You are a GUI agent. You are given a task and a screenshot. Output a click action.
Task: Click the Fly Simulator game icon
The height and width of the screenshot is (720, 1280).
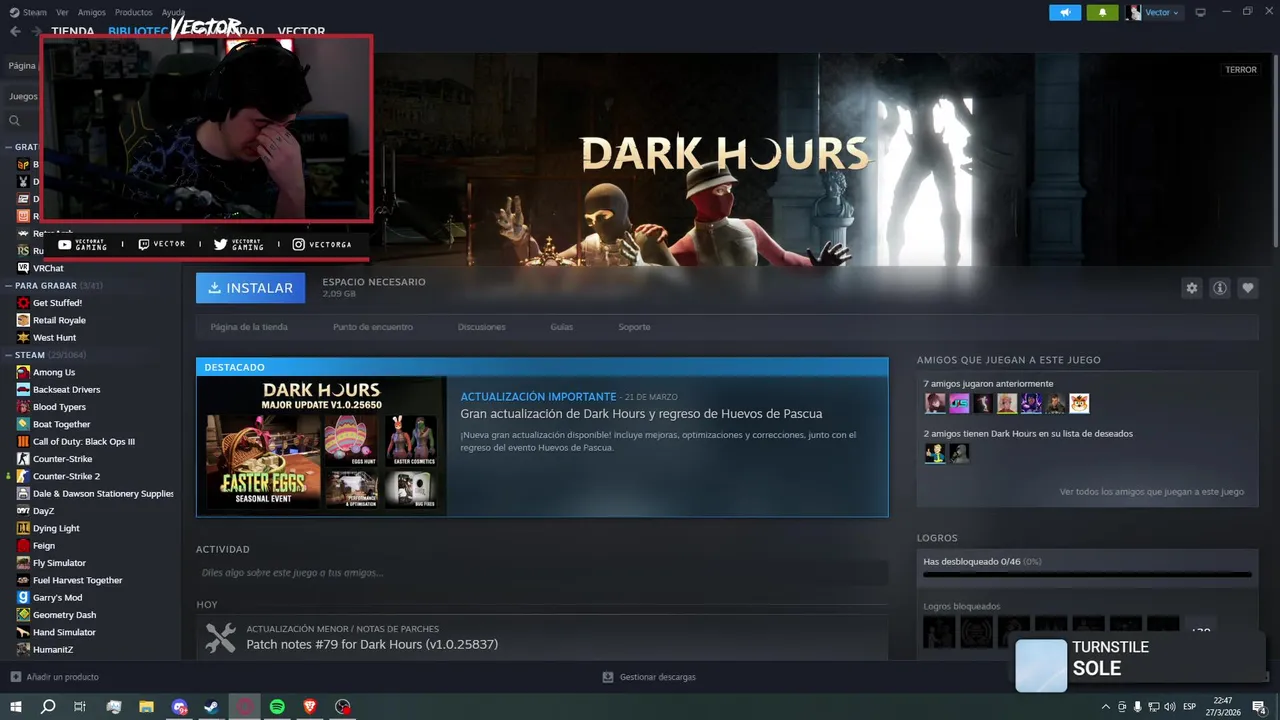coord(23,563)
